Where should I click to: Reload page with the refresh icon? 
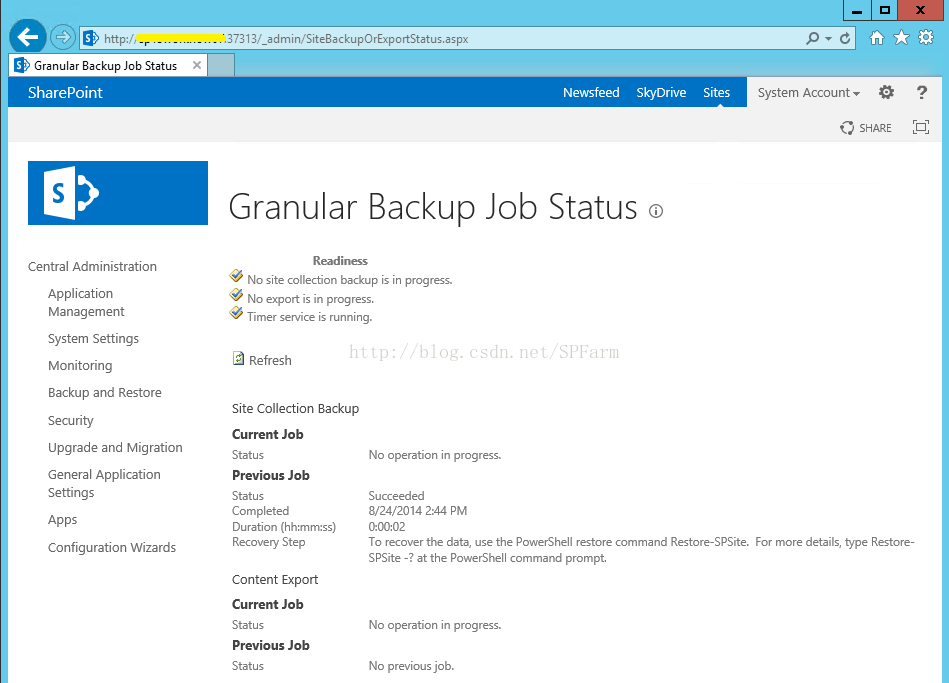click(845, 38)
